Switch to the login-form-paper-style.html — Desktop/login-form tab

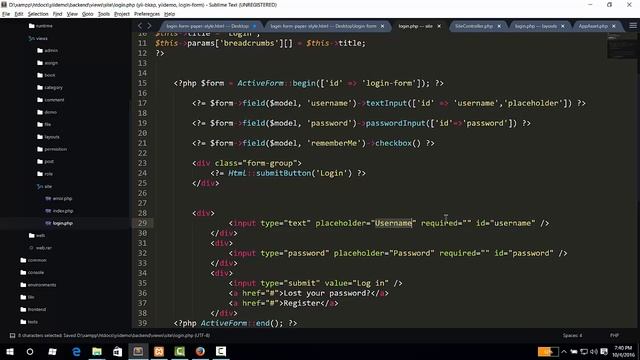click(x=323, y=26)
